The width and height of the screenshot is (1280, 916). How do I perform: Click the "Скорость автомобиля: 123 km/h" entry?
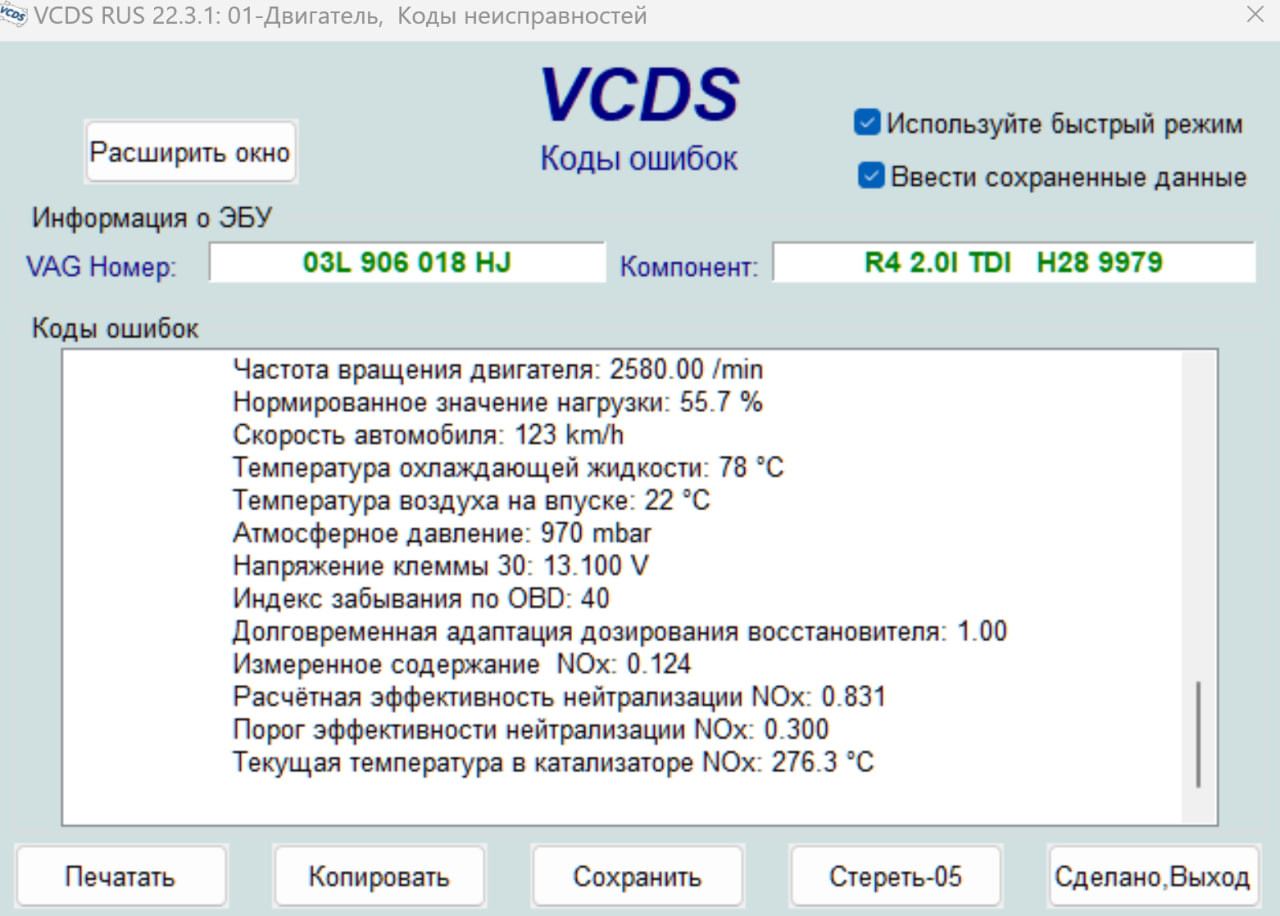pyautogui.click(x=428, y=435)
